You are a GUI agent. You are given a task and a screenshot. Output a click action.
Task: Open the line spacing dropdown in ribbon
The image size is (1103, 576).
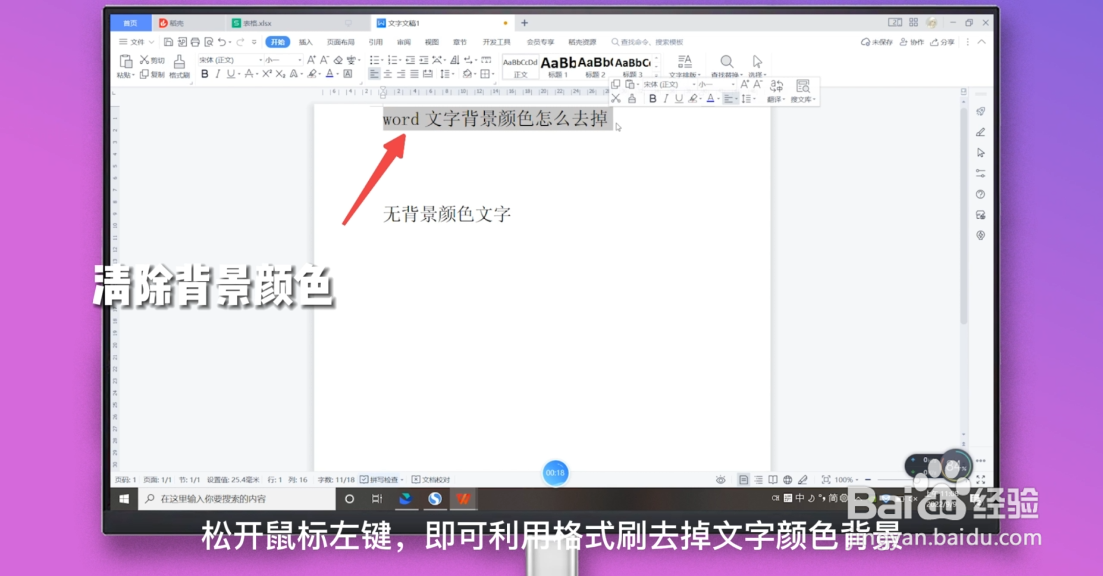[x=452, y=74]
